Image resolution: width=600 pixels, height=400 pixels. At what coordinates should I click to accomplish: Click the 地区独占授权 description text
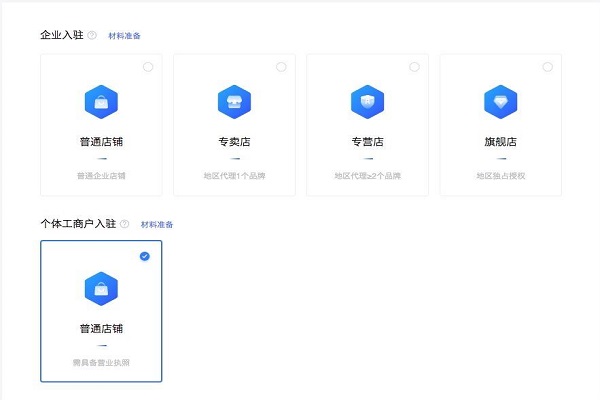click(x=500, y=176)
